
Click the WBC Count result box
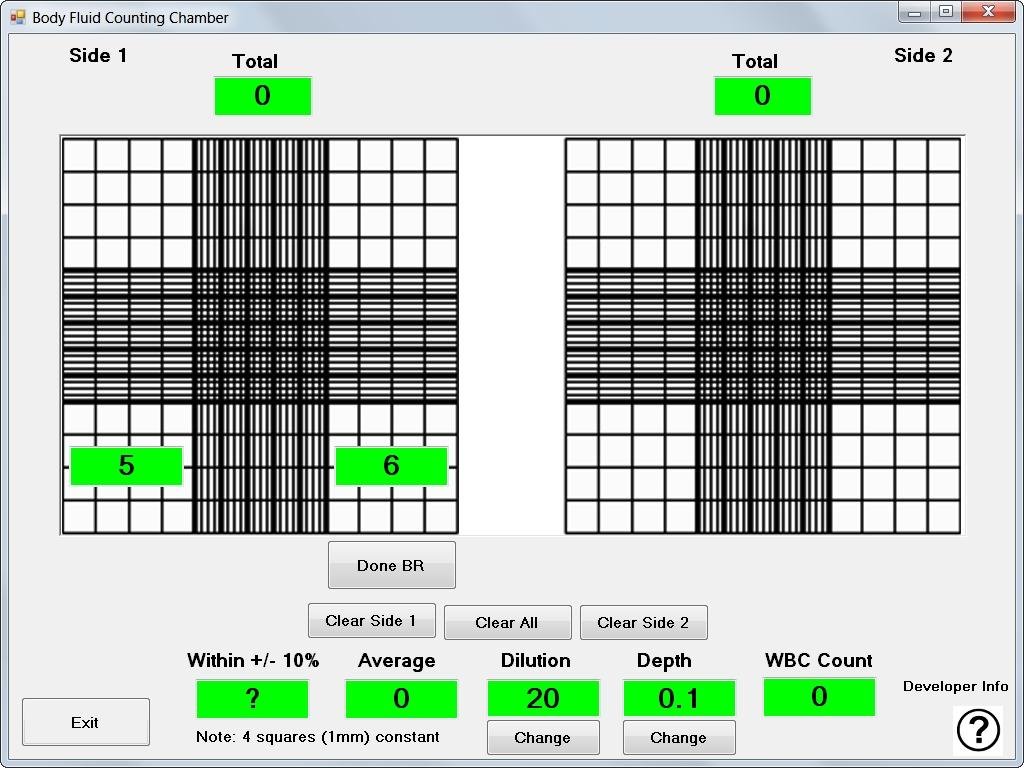(x=819, y=697)
